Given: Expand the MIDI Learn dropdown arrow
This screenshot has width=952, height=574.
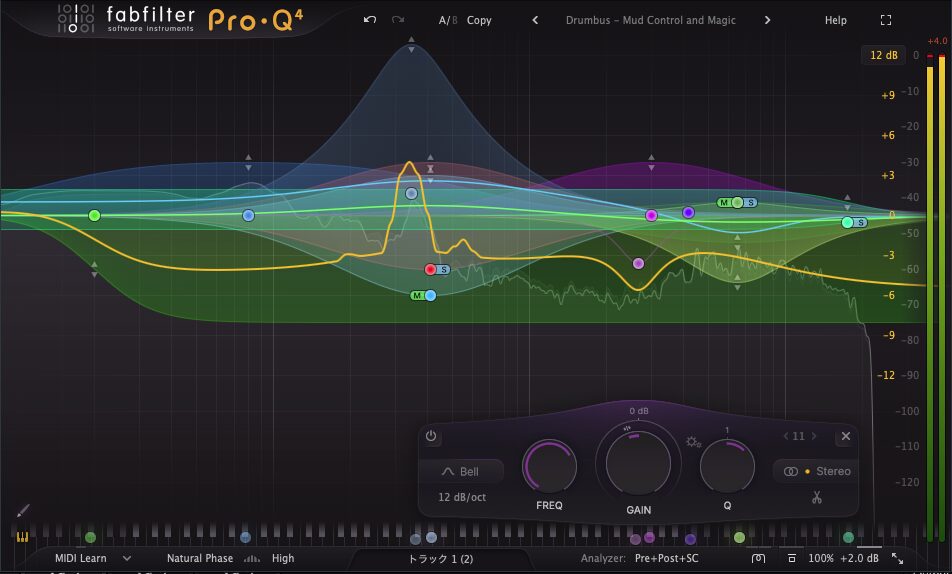Looking at the screenshot, I should click(127, 558).
